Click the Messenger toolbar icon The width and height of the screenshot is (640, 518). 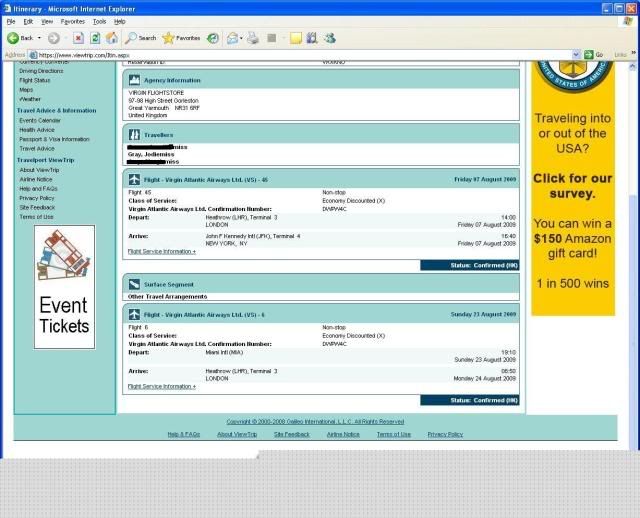pyautogui.click(x=330, y=38)
